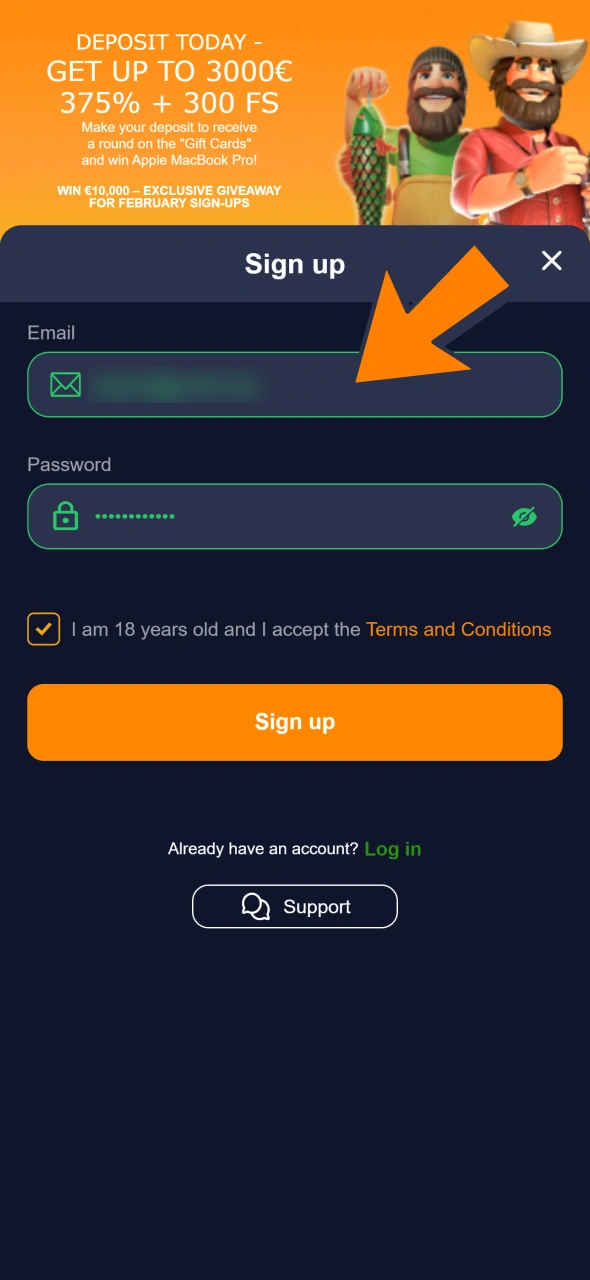Click the padlock icon in the password field
590x1280 pixels.
[x=65, y=516]
